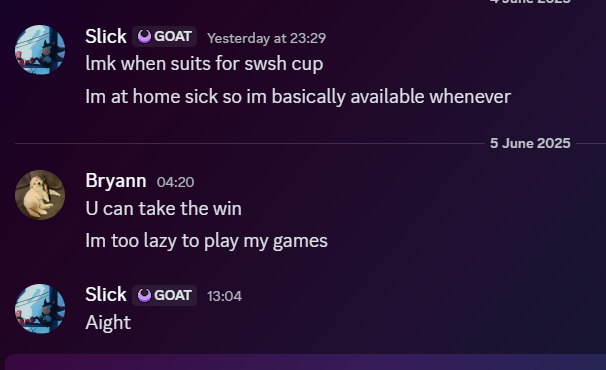Click the username Bryann
Screen dimensions: 606x370
pyautogui.click(x=116, y=181)
